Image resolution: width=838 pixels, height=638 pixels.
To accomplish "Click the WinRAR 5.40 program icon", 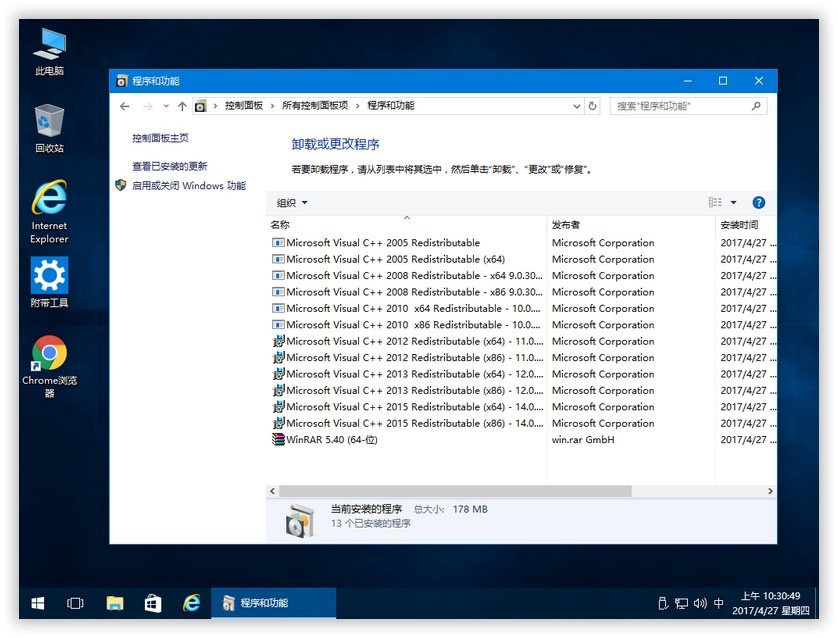I will pyautogui.click(x=278, y=439).
